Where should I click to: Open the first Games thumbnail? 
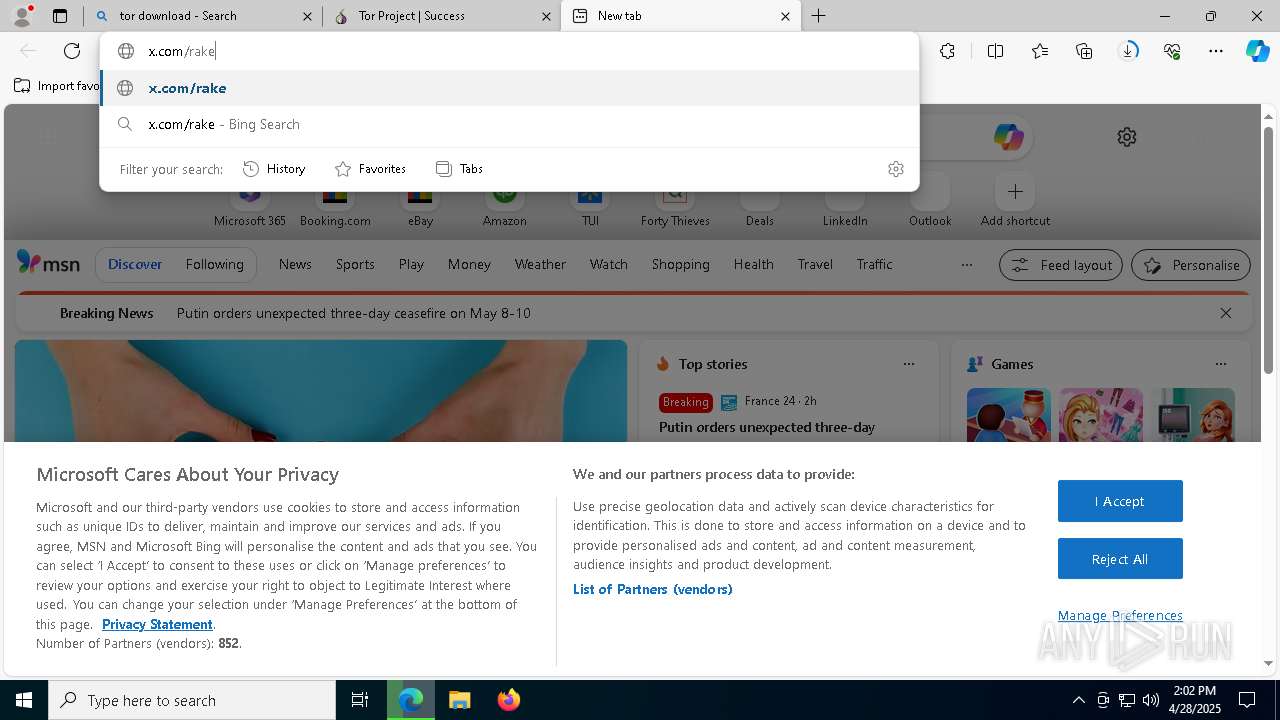(1009, 414)
